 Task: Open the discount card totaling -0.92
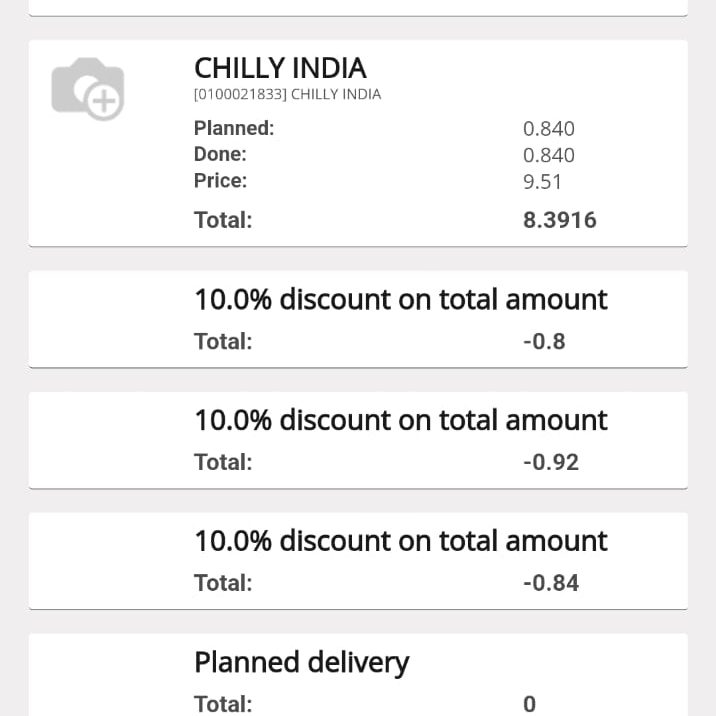click(x=400, y=420)
